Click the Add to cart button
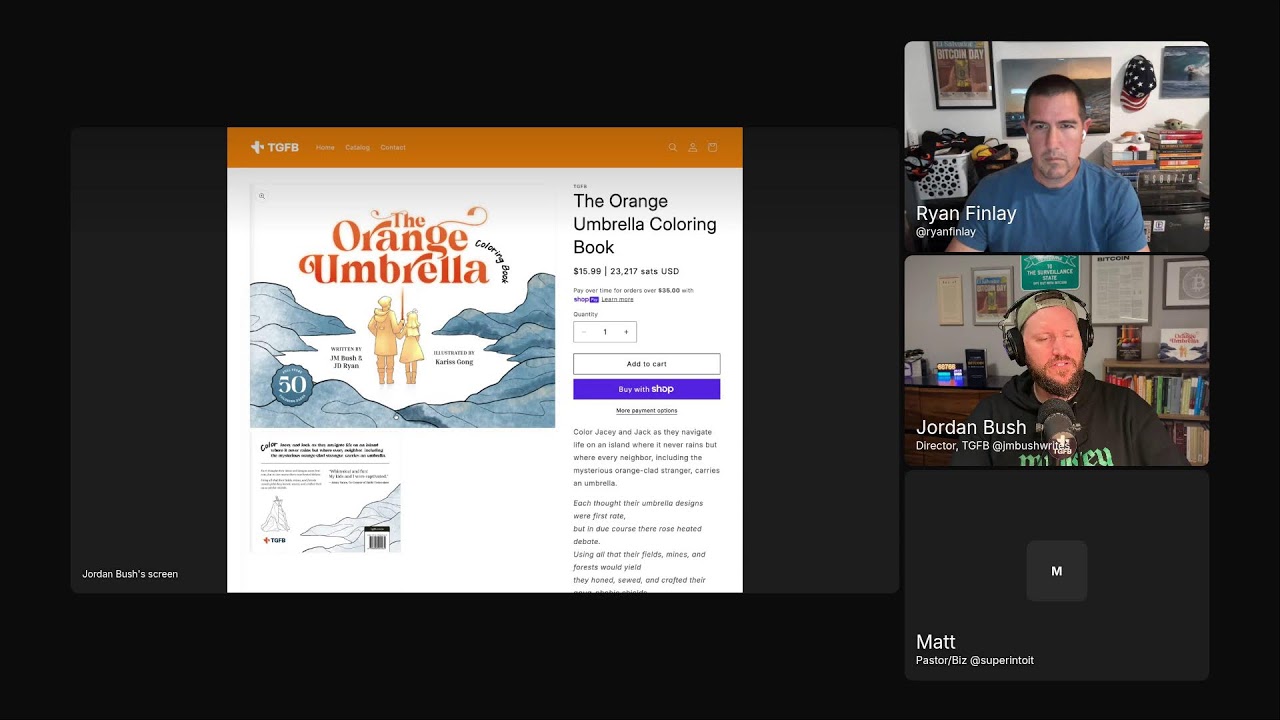1280x720 pixels. 646,364
